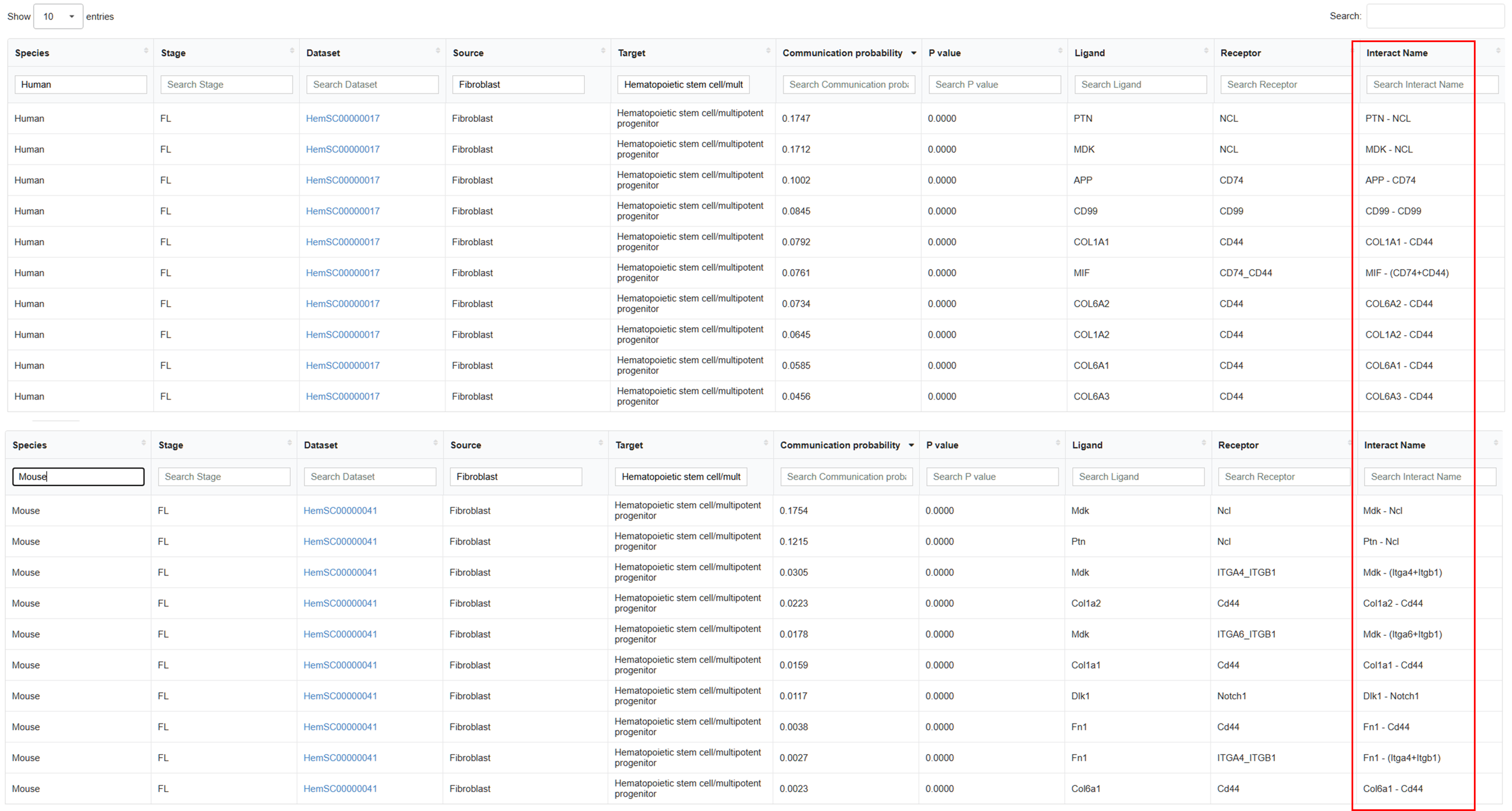Click sort icon on lower Ligand header
1512x811 pixels.
[1204, 443]
